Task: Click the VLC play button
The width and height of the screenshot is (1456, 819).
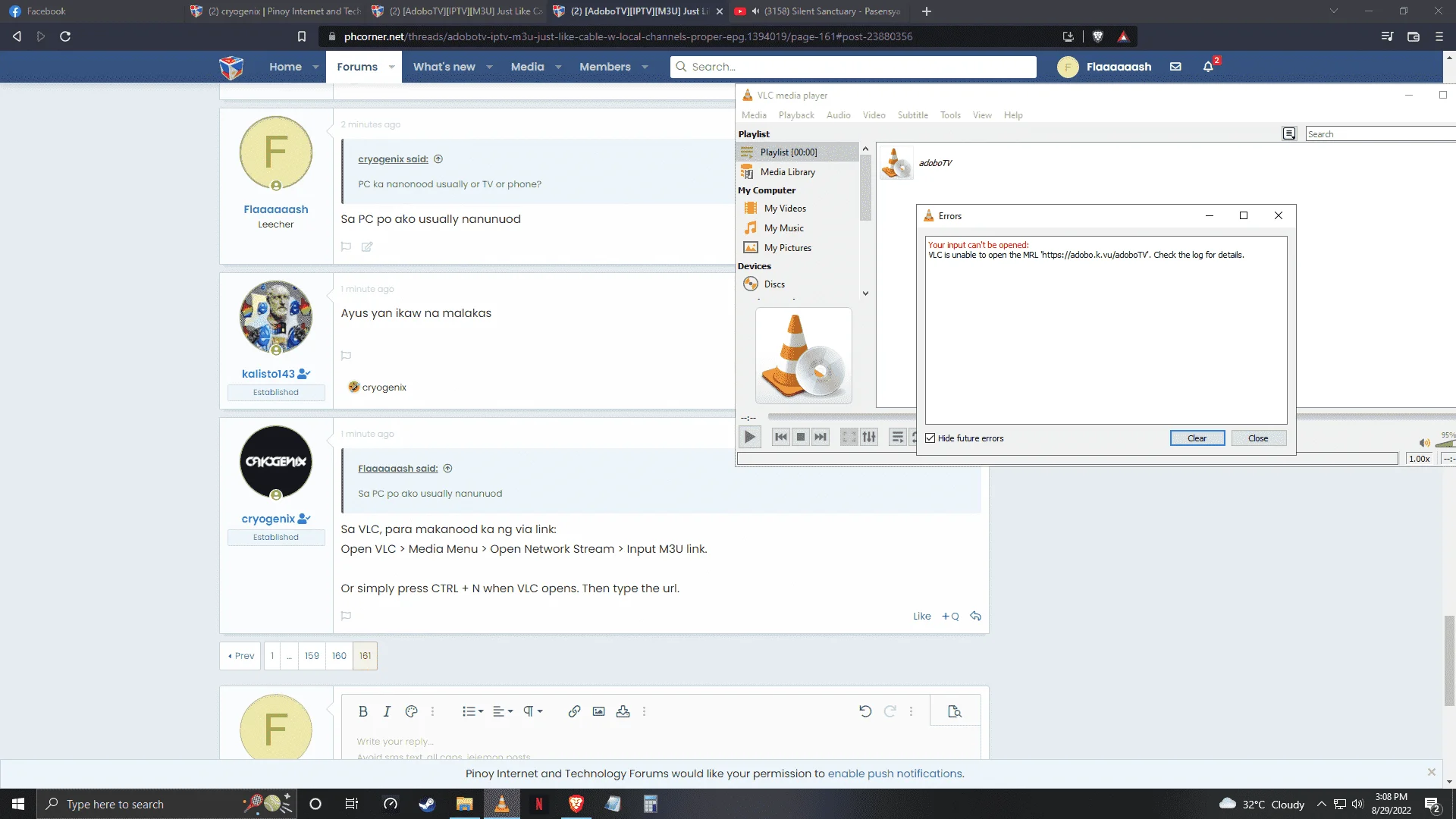Action: (x=749, y=437)
